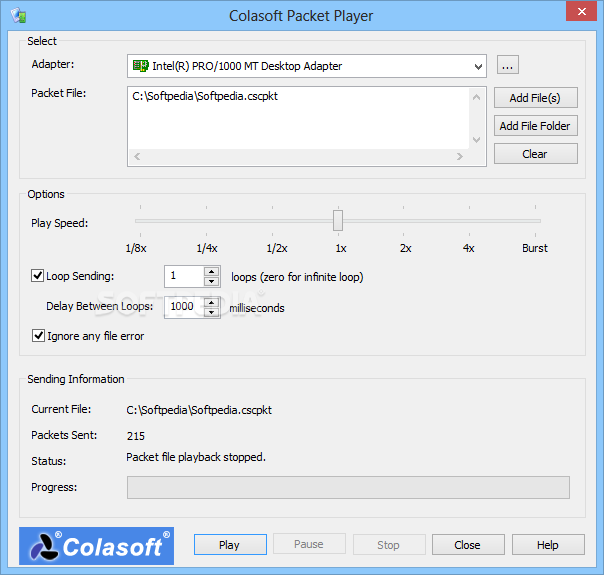Image resolution: width=604 pixels, height=575 pixels.
Task: Select C:\Softpedia\Softpedia.cscpkt in the packet file list
Action: (205, 96)
